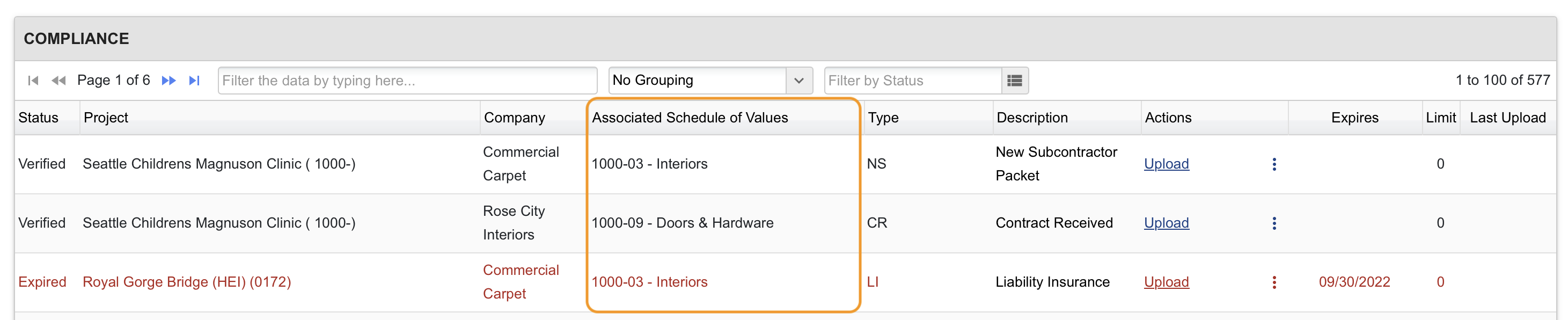Focus the filter data text box

pos(407,81)
